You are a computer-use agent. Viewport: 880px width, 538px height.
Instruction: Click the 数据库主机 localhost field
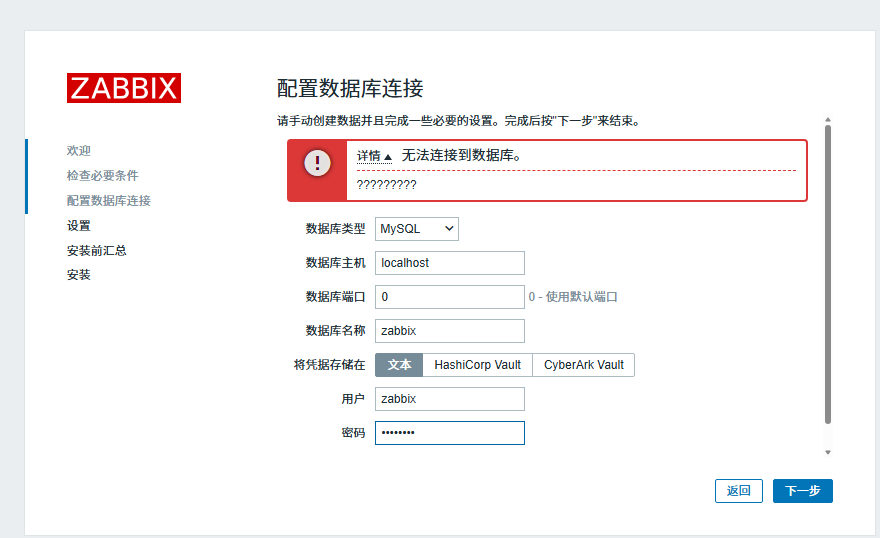point(450,263)
